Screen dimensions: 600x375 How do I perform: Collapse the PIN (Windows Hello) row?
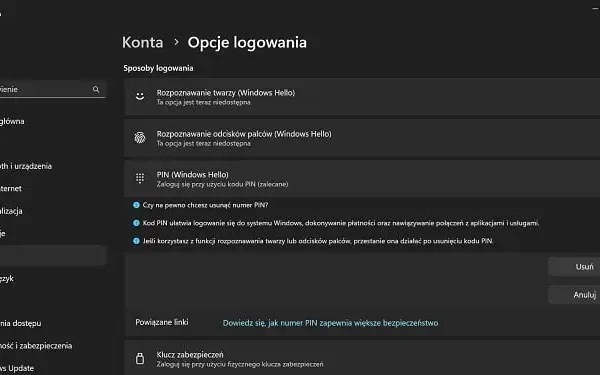[362, 179]
